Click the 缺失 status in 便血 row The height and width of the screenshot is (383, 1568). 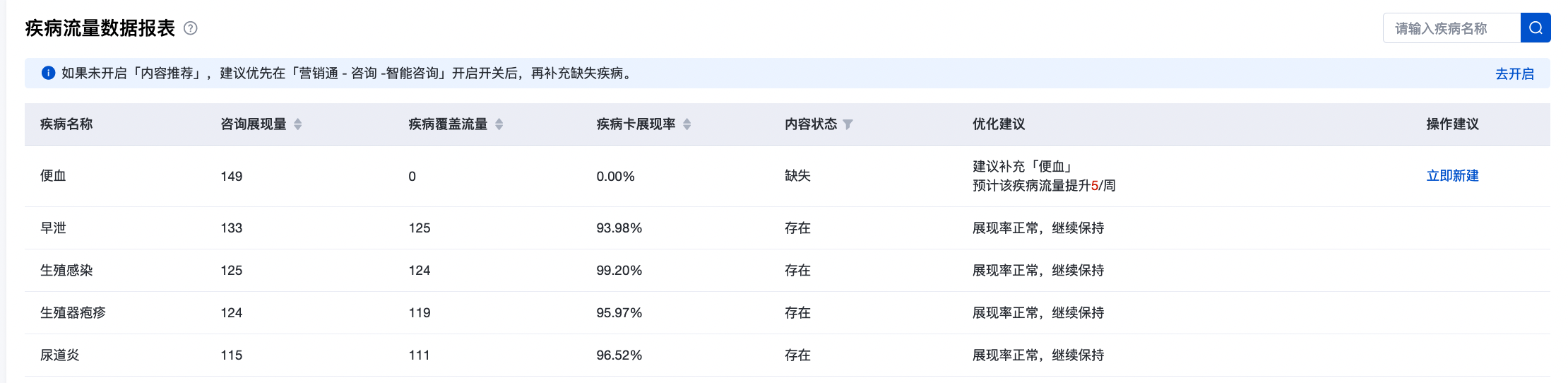(797, 176)
